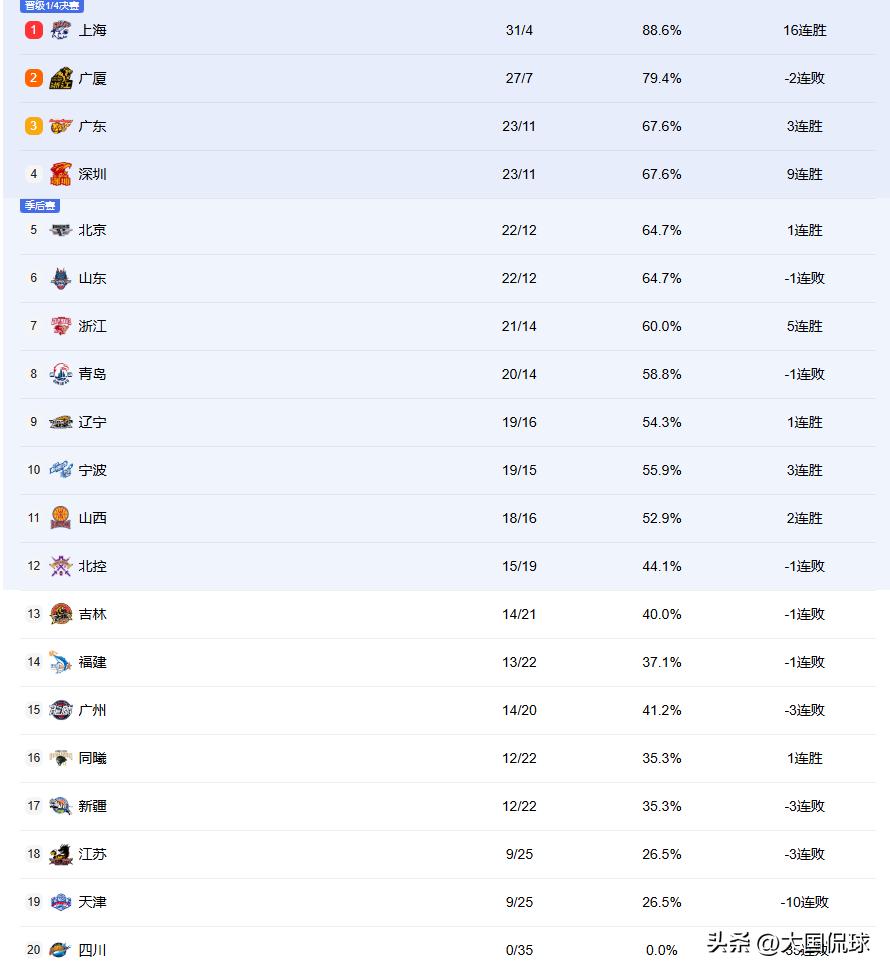Click the 晋级1/4决赛 blue label
Image resolution: width=890 pixels, height=974 pixels.
pyautogui.click(x=52, y=6)
